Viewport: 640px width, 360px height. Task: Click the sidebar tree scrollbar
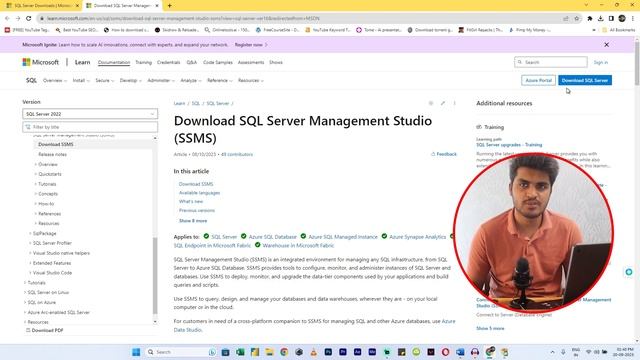point(155,276)
